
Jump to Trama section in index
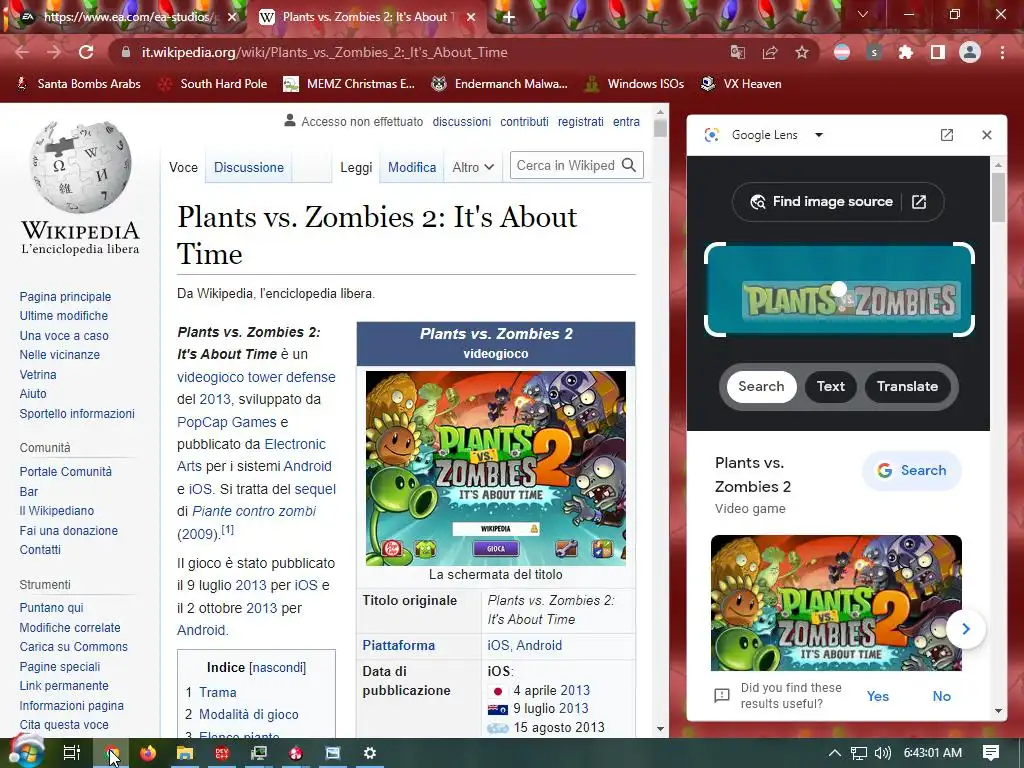click(217, 692)
